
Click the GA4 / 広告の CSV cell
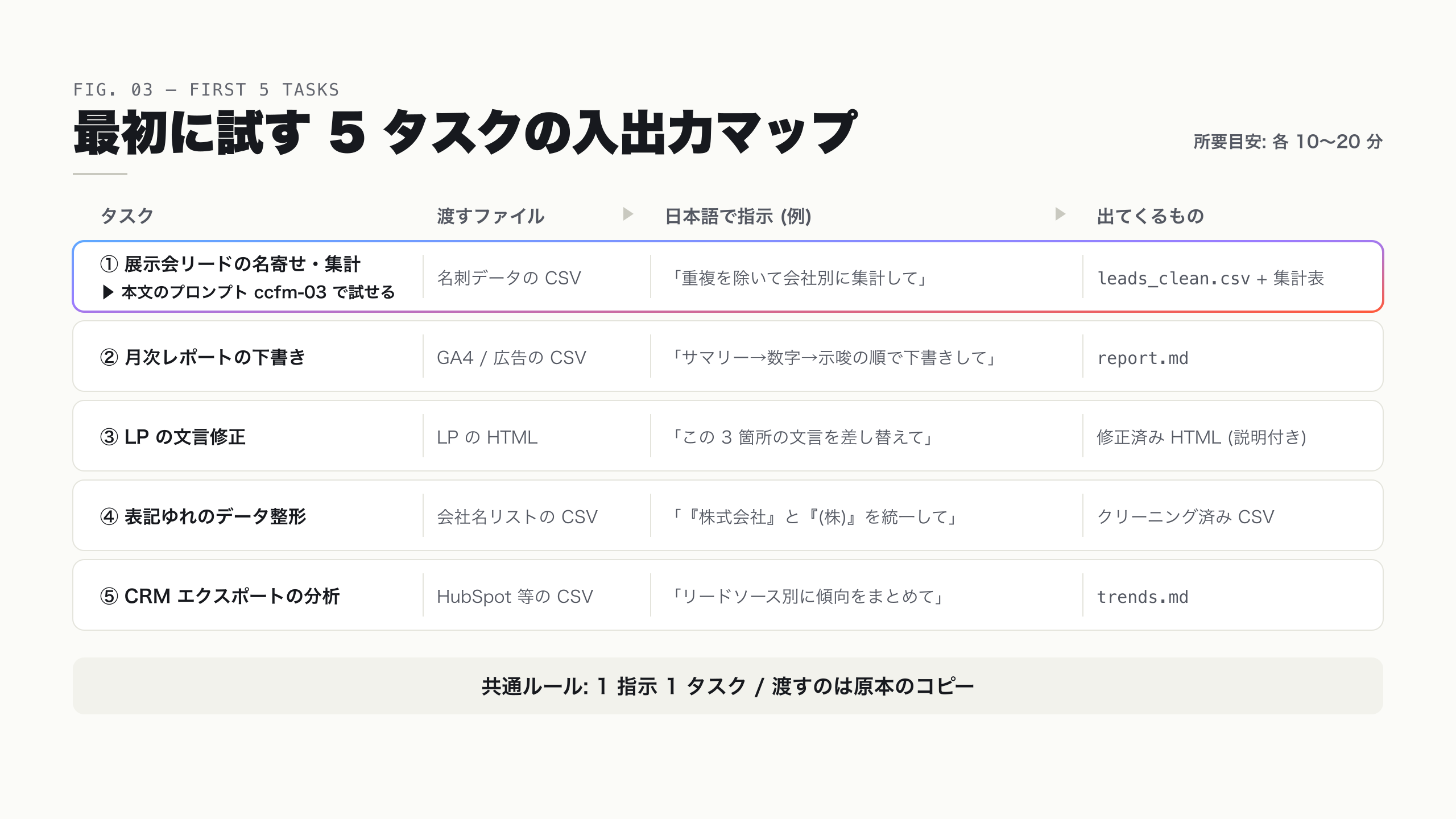(511, 358)
